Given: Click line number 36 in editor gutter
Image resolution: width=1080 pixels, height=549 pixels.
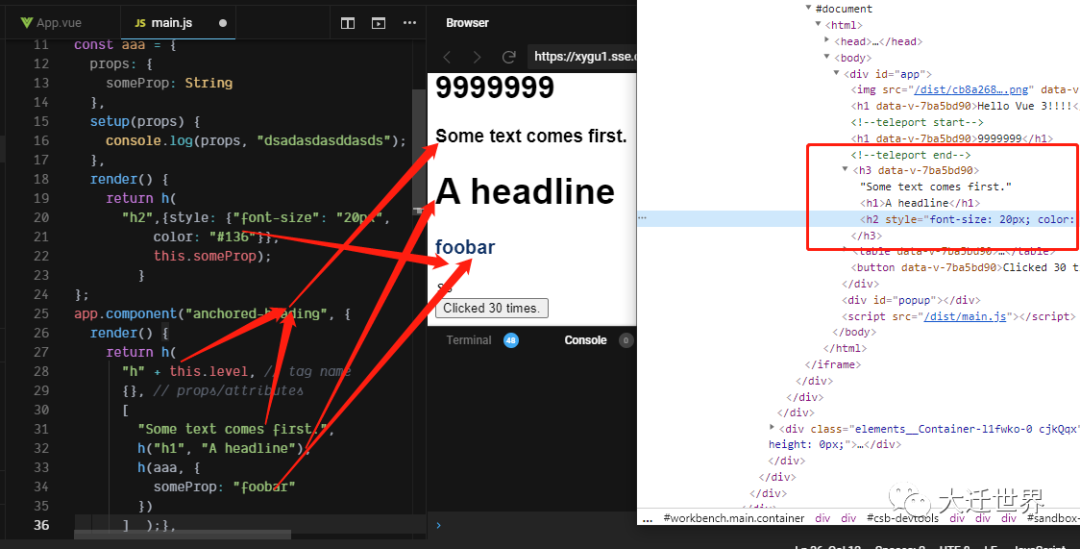Looking at the screenshot, I should pyautogui.click(x=41, y=525).
